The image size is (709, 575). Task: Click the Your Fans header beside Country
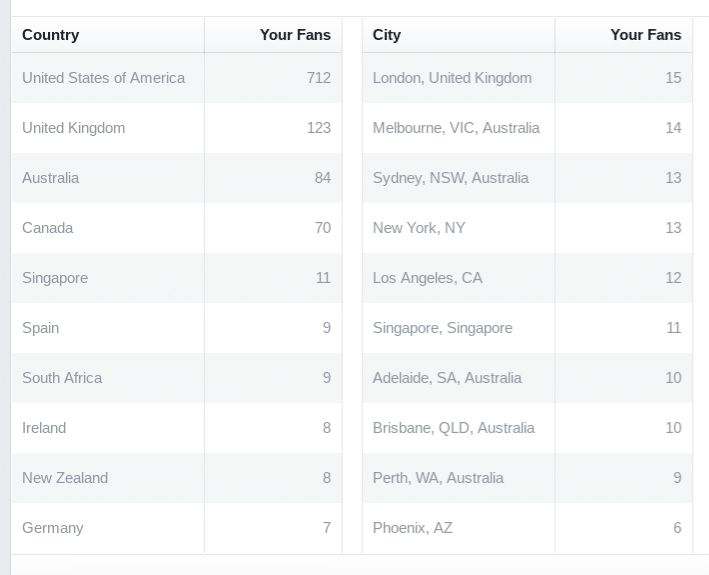point(295,35)
